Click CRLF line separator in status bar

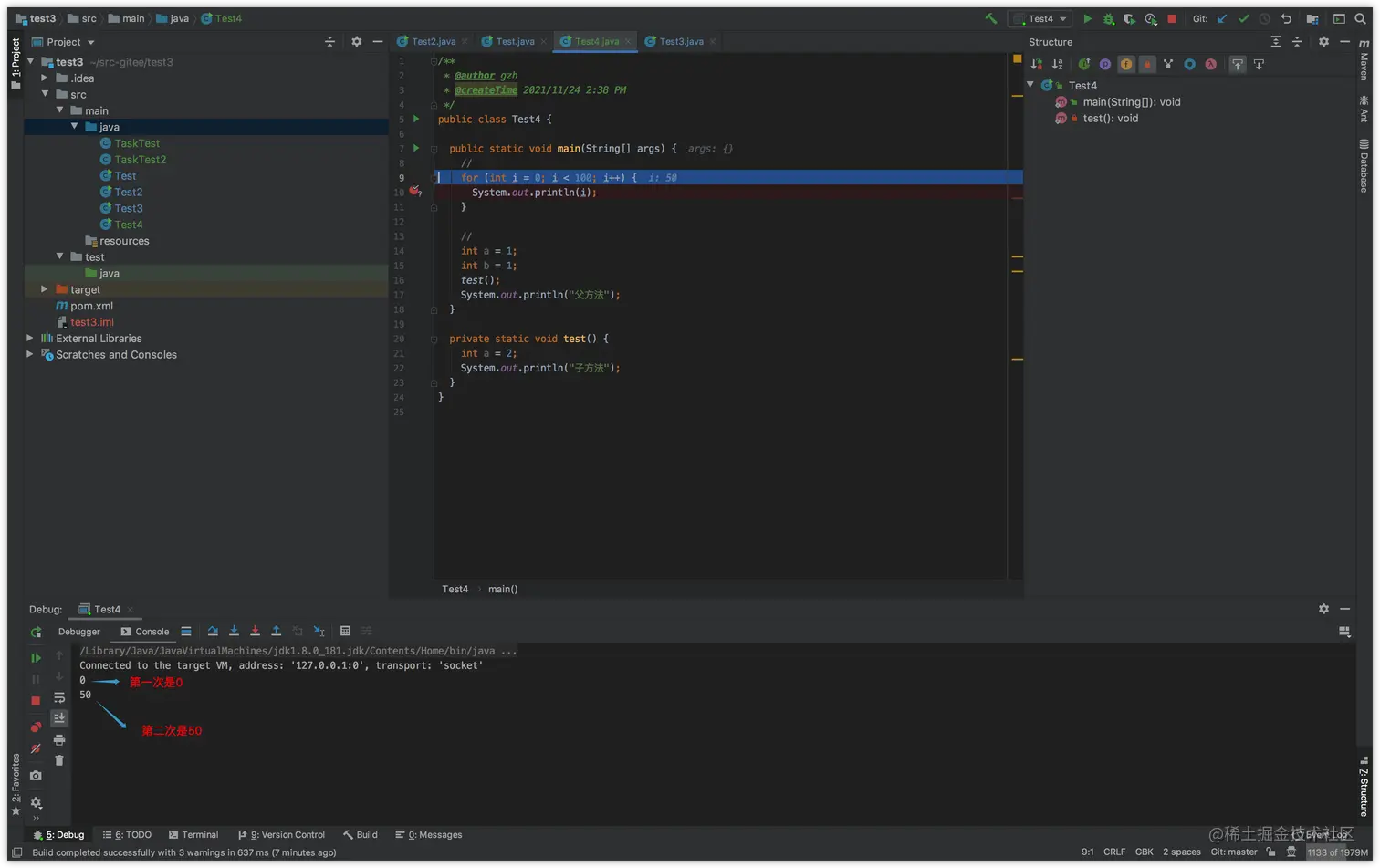[x=1114, y=852]
